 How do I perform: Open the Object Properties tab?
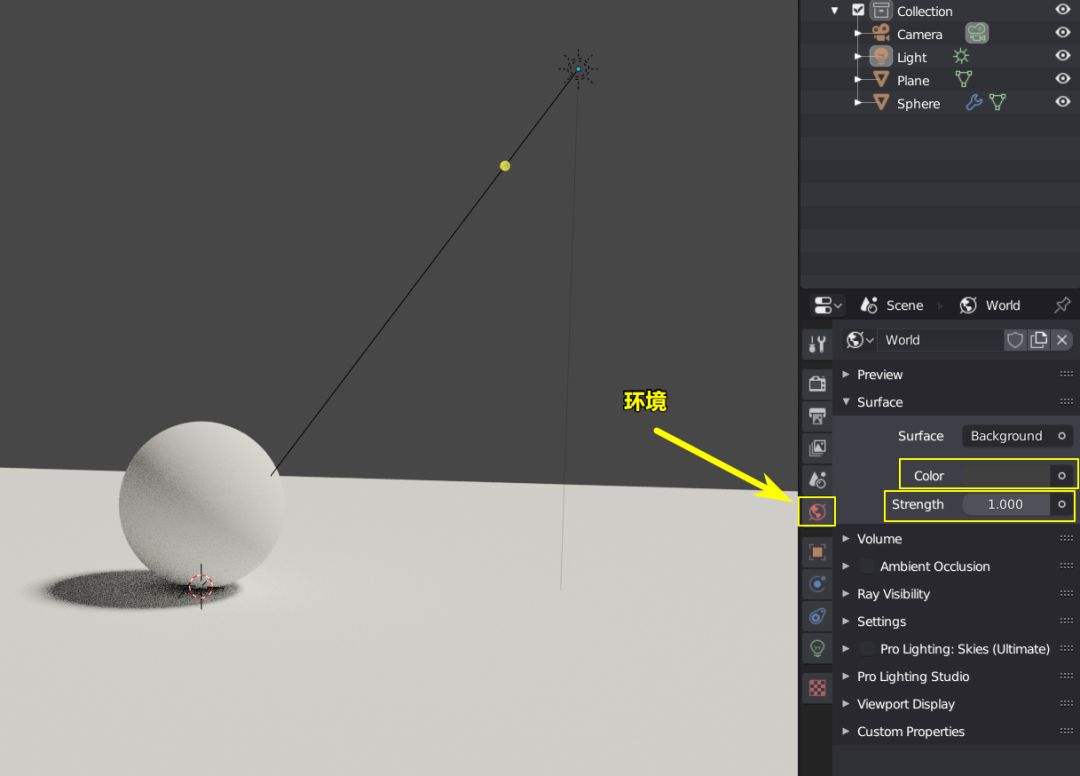pos(817,551)
